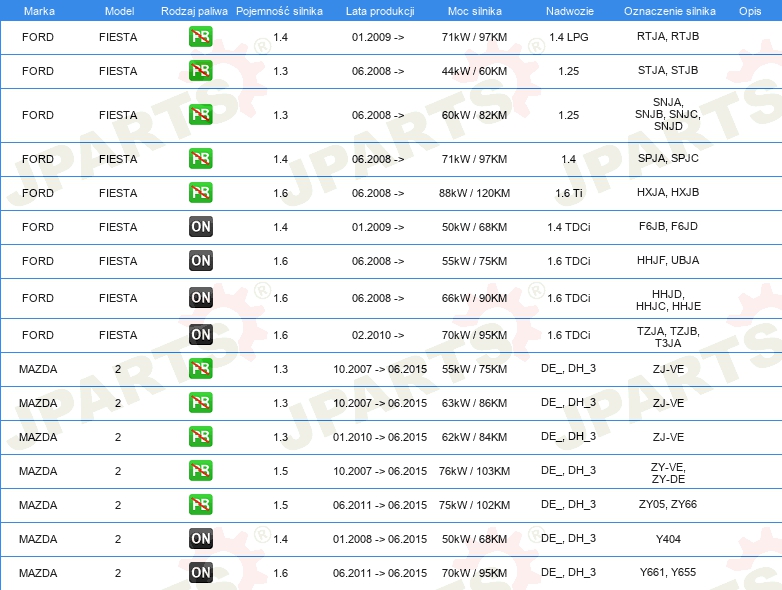Select engine codes SNJA, SNJB, SNJC, SNJD
The width and height of the screenshot is (782, 590).
pyautogui.click(x=668, y=114)
